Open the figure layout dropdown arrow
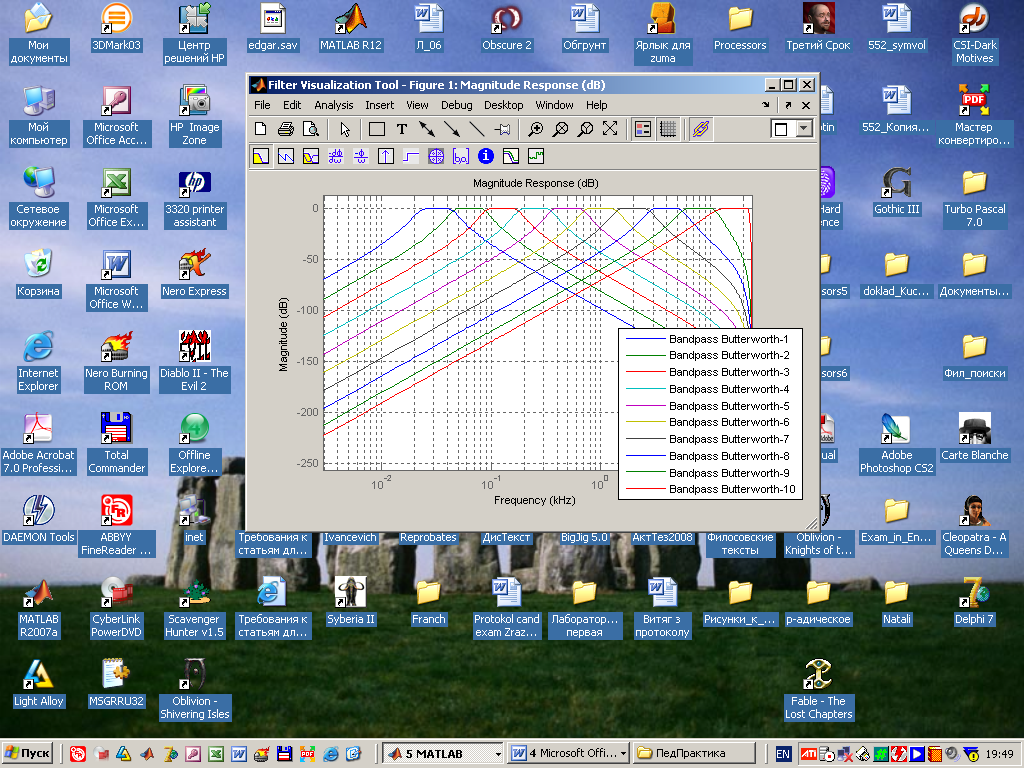The image size is (1024, 768). [x=804, y=129]
